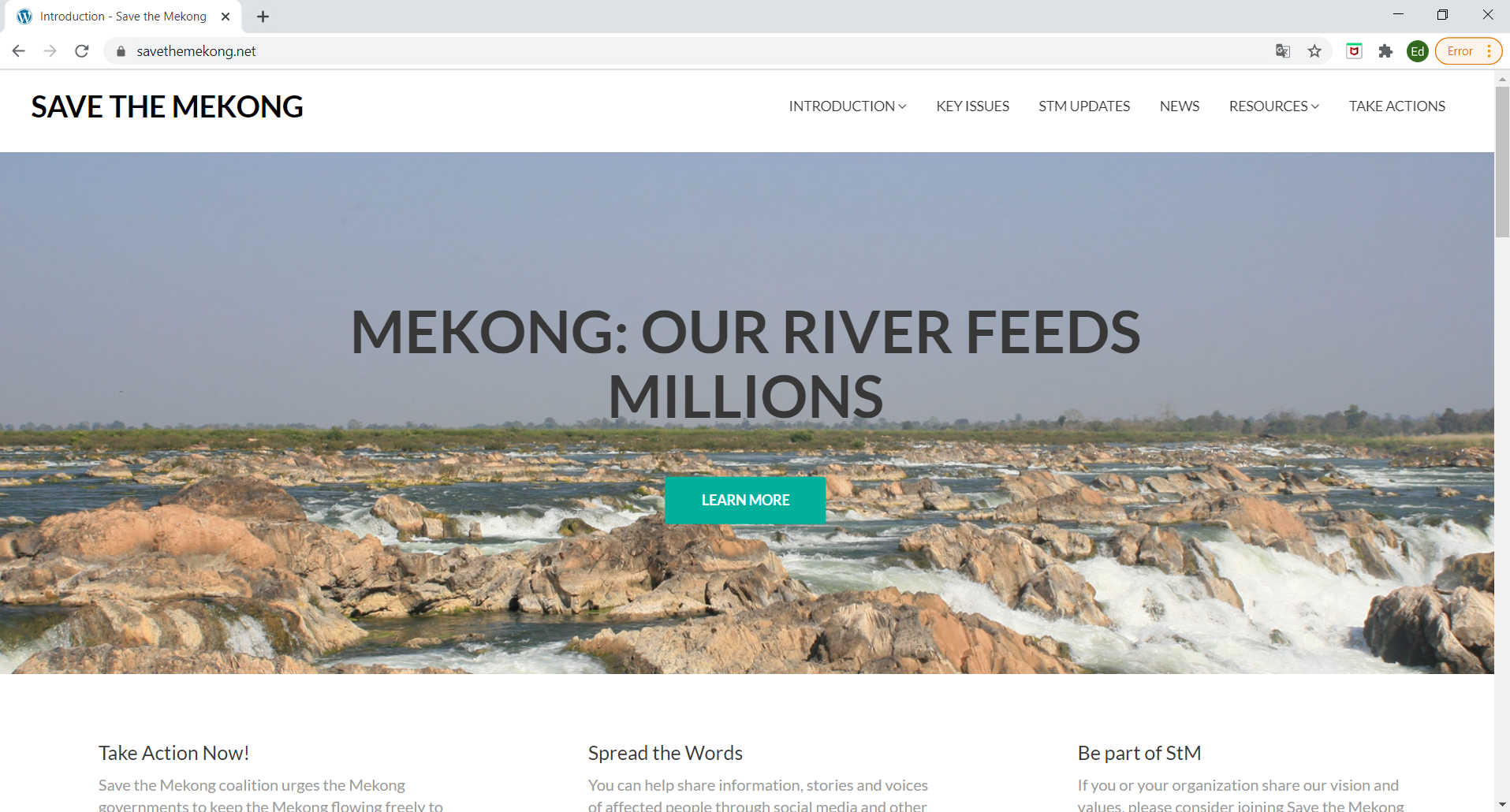Open the NEWS menu item
The image size is (1510, 812).
tap(1180, 106)
